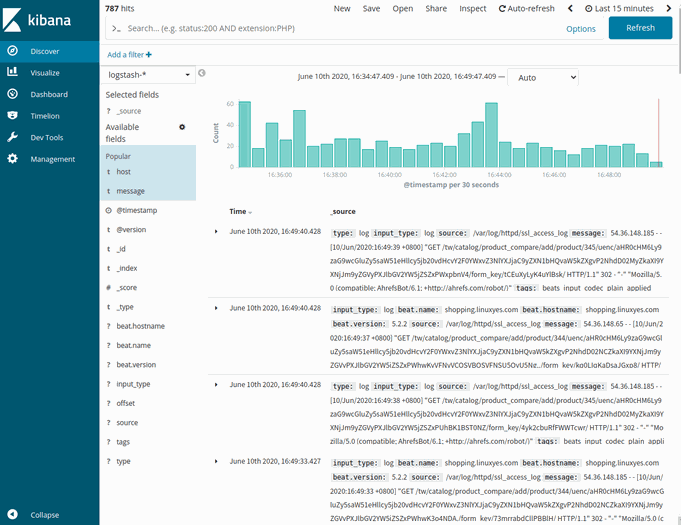Click the query prompt icon in the search bar
Screen dimensions: 681x525
coord(116,29)
